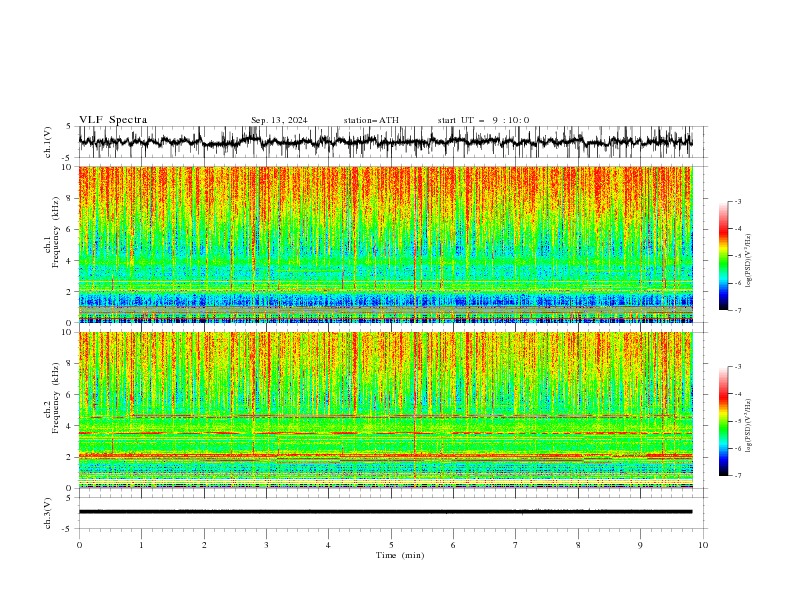Click the 2 kHz tick on ch.2 frequency axis
Image resolution: width=792 pixels, height=612 pixels.
[x=71, y=457]
